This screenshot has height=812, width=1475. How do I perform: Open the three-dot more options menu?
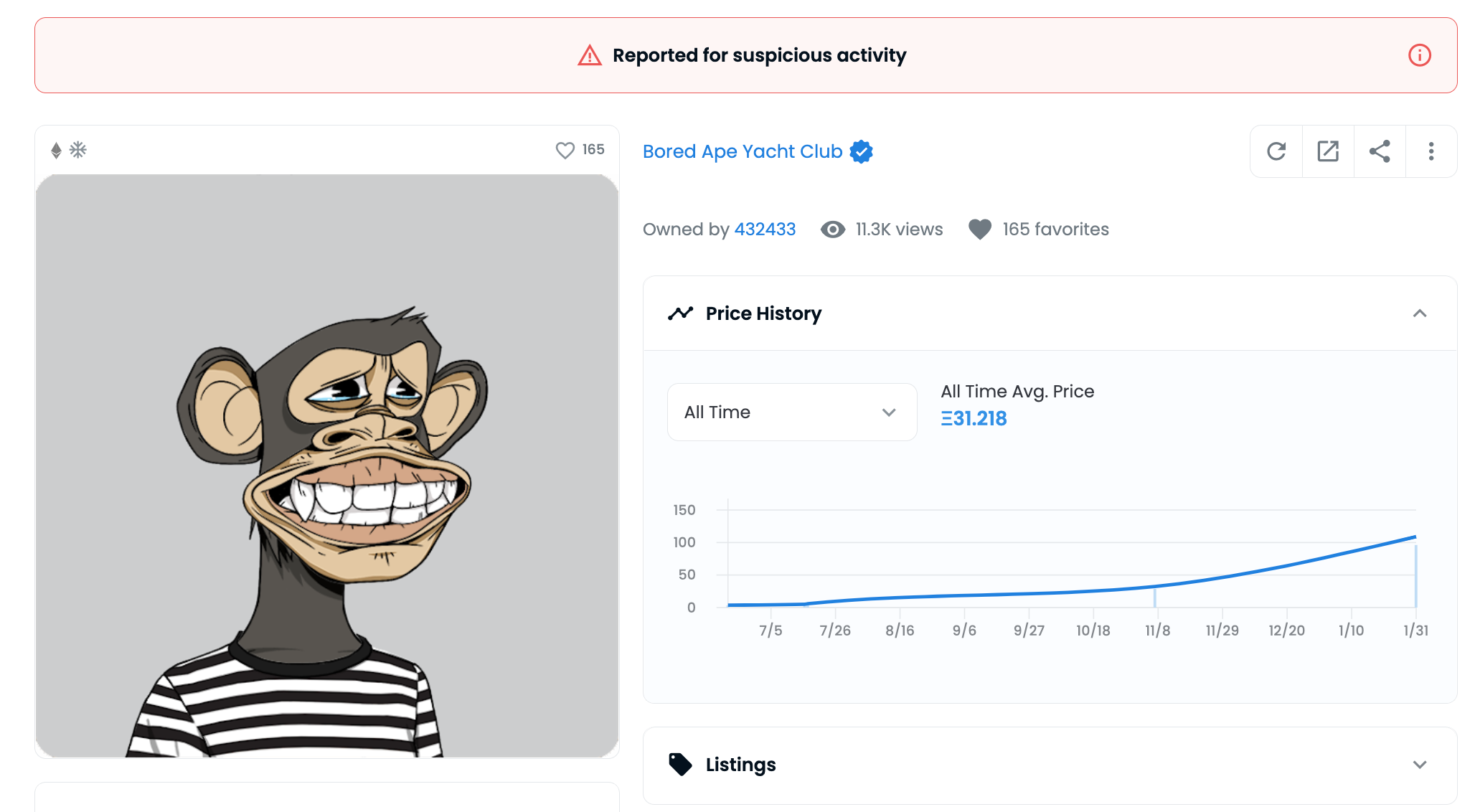tap(1431, 151)
